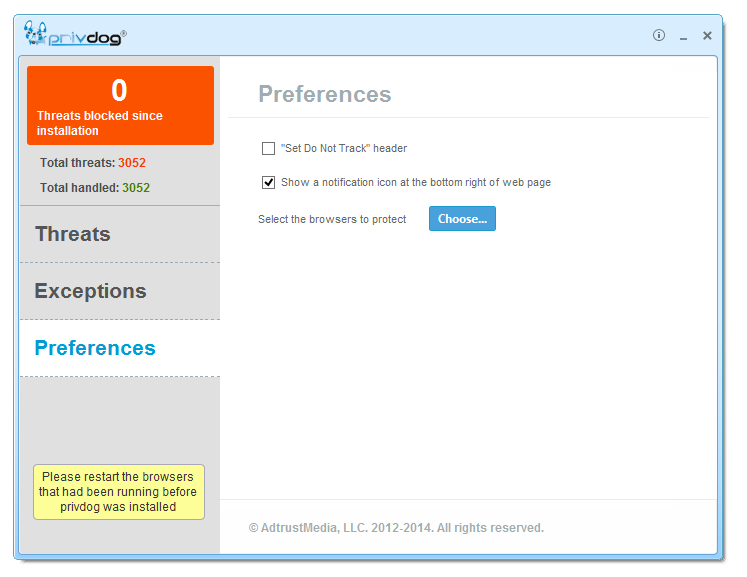Image resolution: width=747 pixels, height=577 pixels.
Task: Click the red Total threats number
Action: pos(132,163)
